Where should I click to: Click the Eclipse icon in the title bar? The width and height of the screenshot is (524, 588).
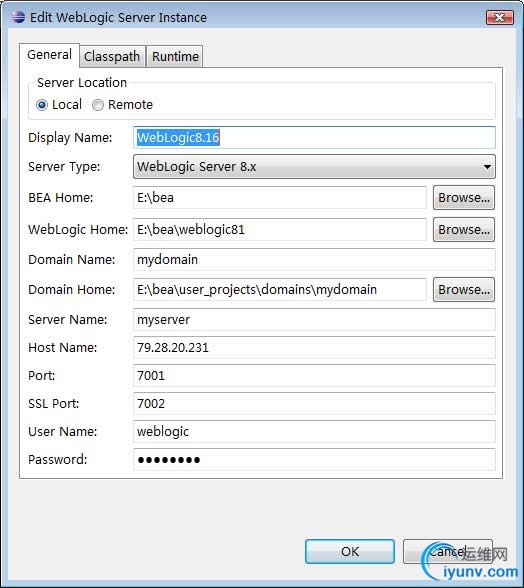pyautogui.click(x=17, y=17)
